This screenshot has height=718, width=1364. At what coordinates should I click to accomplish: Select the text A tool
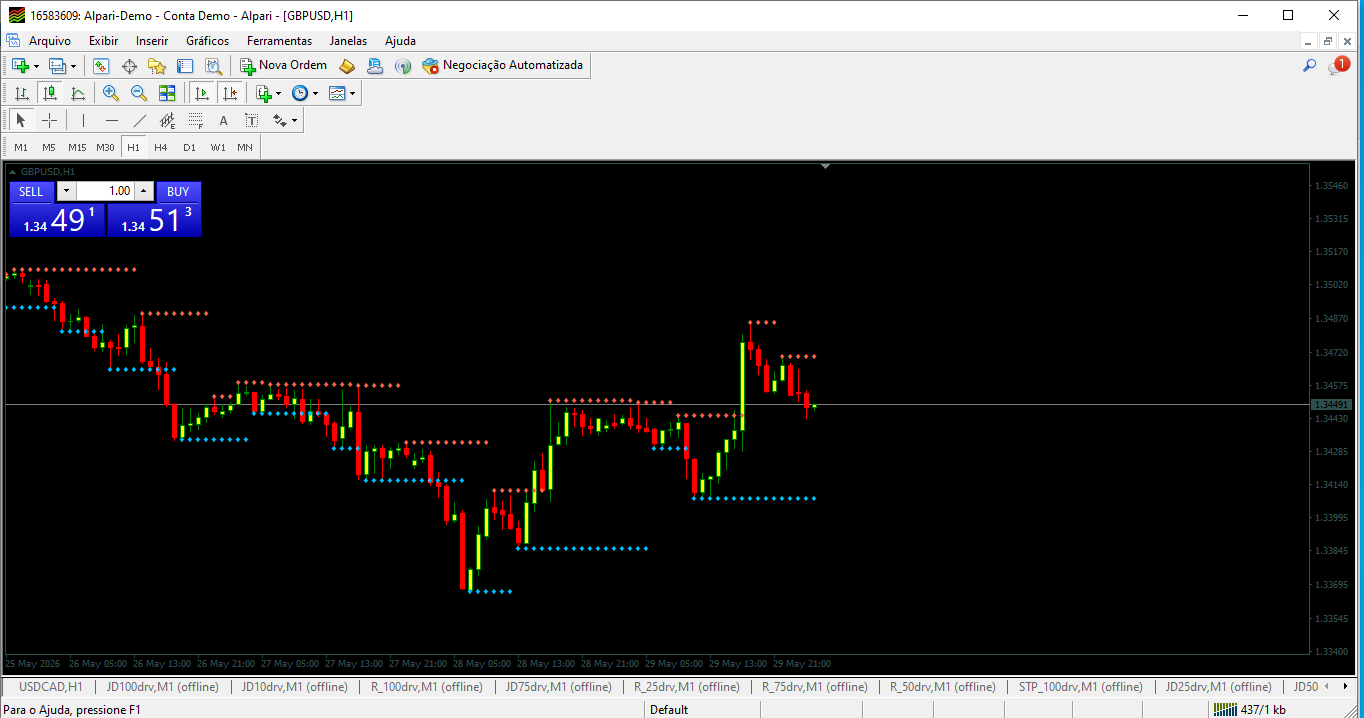pyautogui.click(x=223, y=121)
